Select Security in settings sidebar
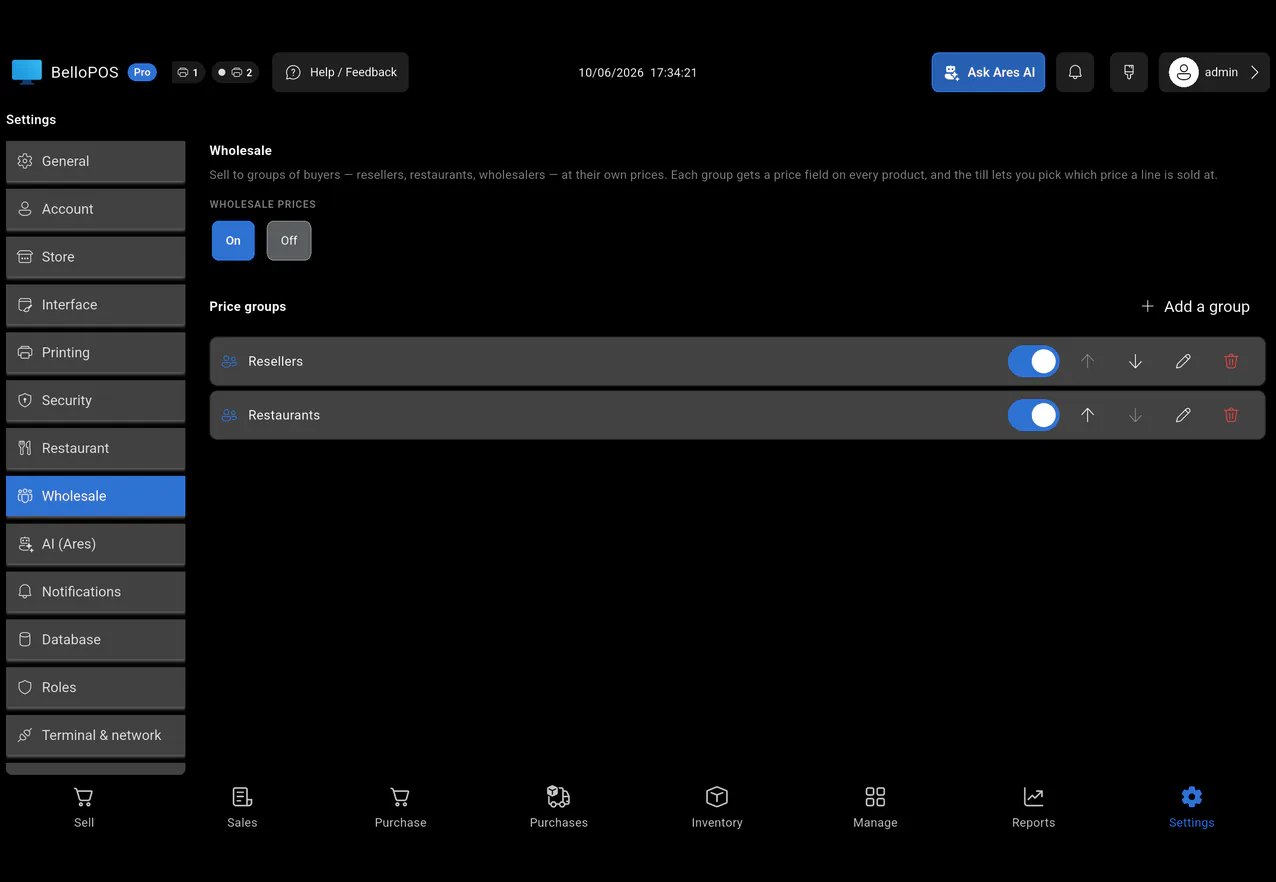The height and width of the screenshot is (882, 1276). (x=96, y=401)
